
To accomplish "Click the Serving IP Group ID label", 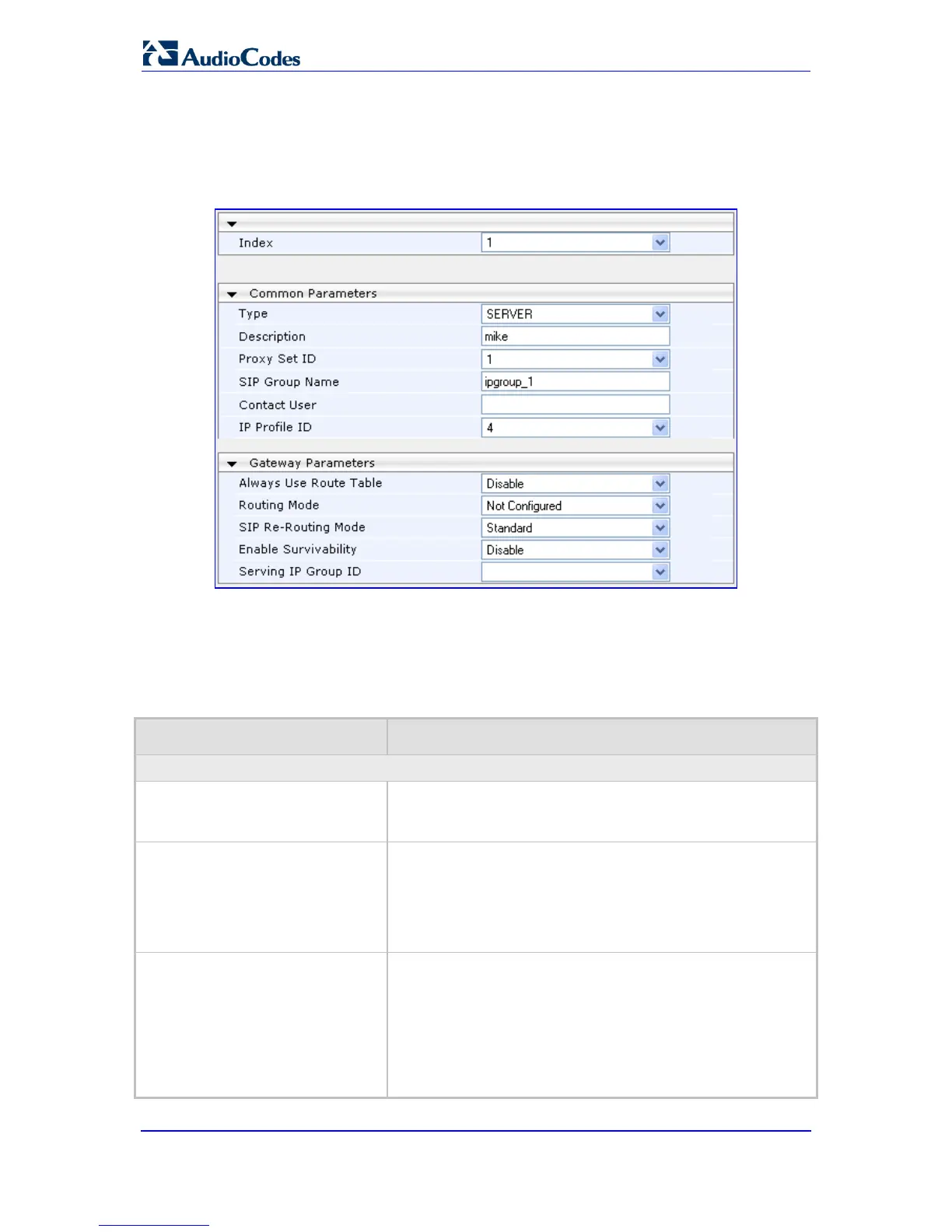I will click(x=300, y=572).
